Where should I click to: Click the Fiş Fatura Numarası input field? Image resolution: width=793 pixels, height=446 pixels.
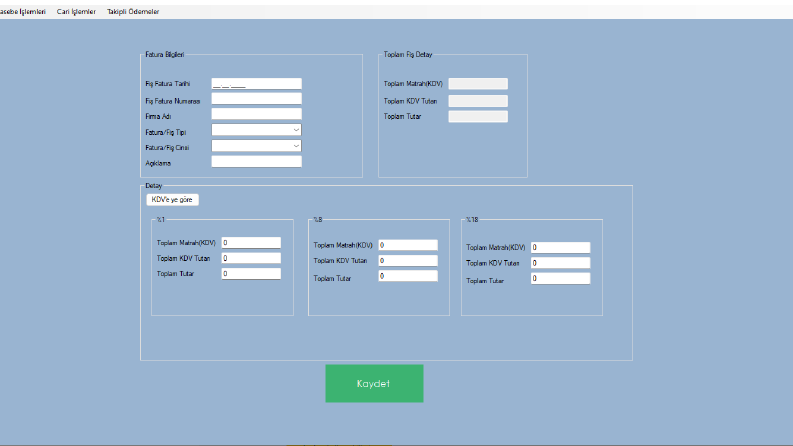coord(256,99)
